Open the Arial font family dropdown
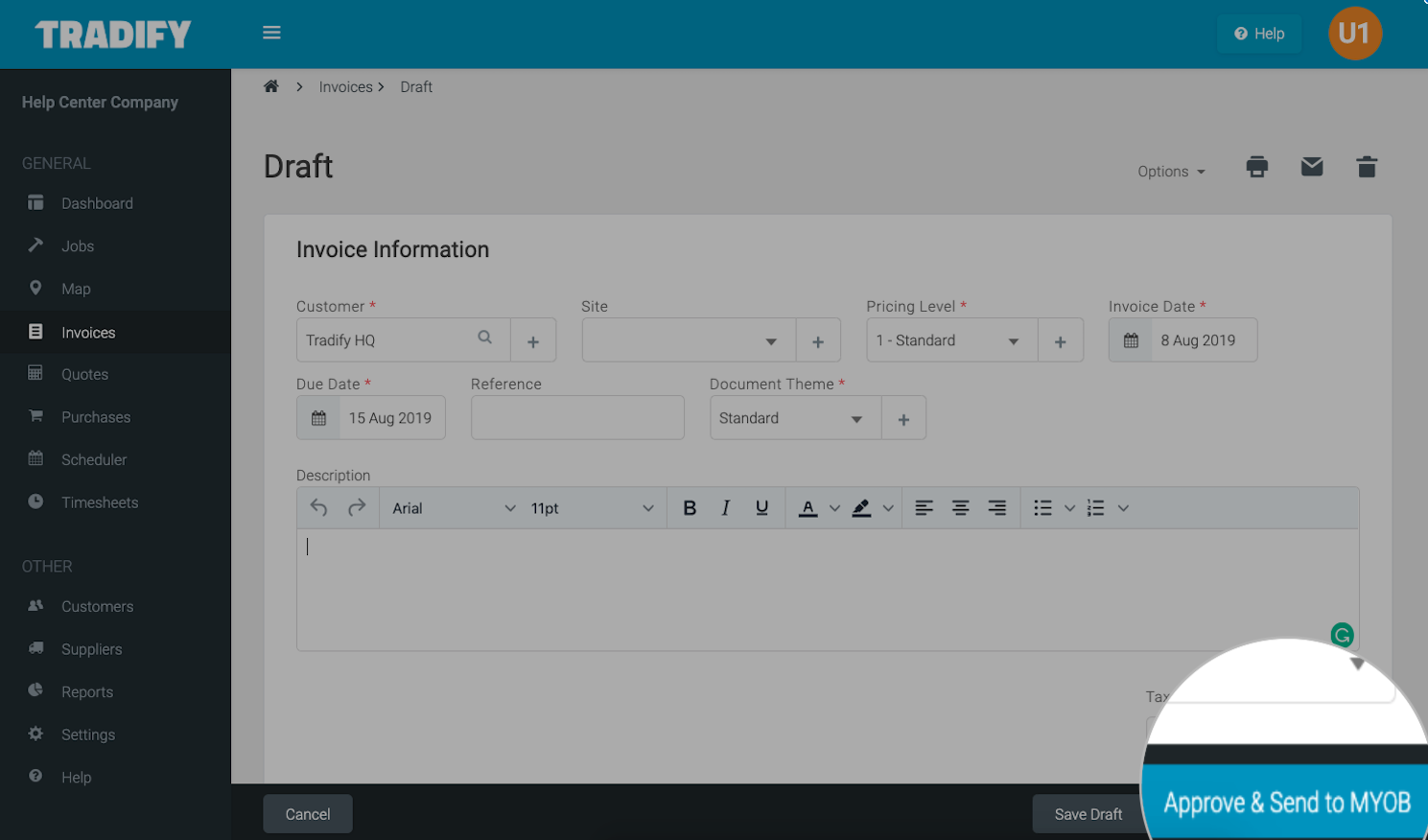The height and width of the screenshot is (840, 1428). [x=454, y=508]
